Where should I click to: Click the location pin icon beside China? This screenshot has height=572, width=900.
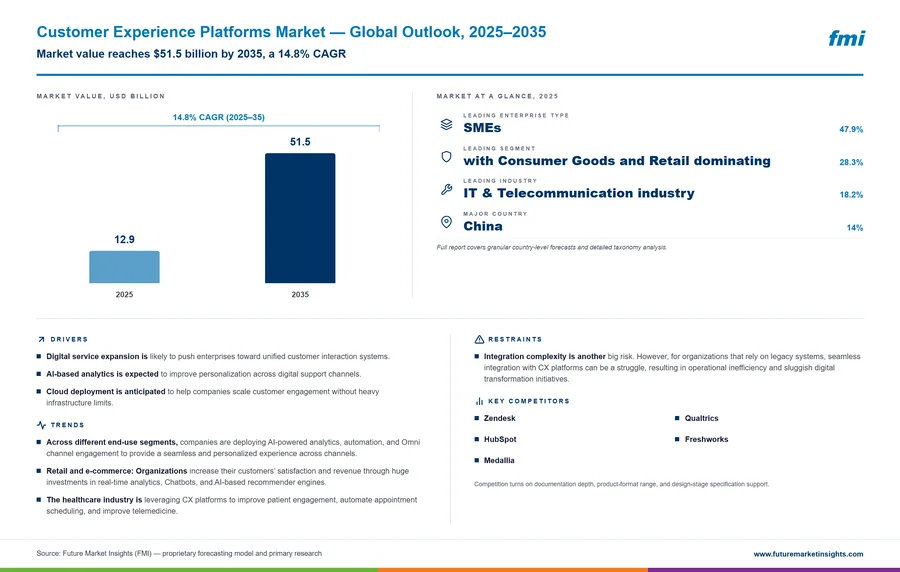pyautogui.click(x=446, y=222)
